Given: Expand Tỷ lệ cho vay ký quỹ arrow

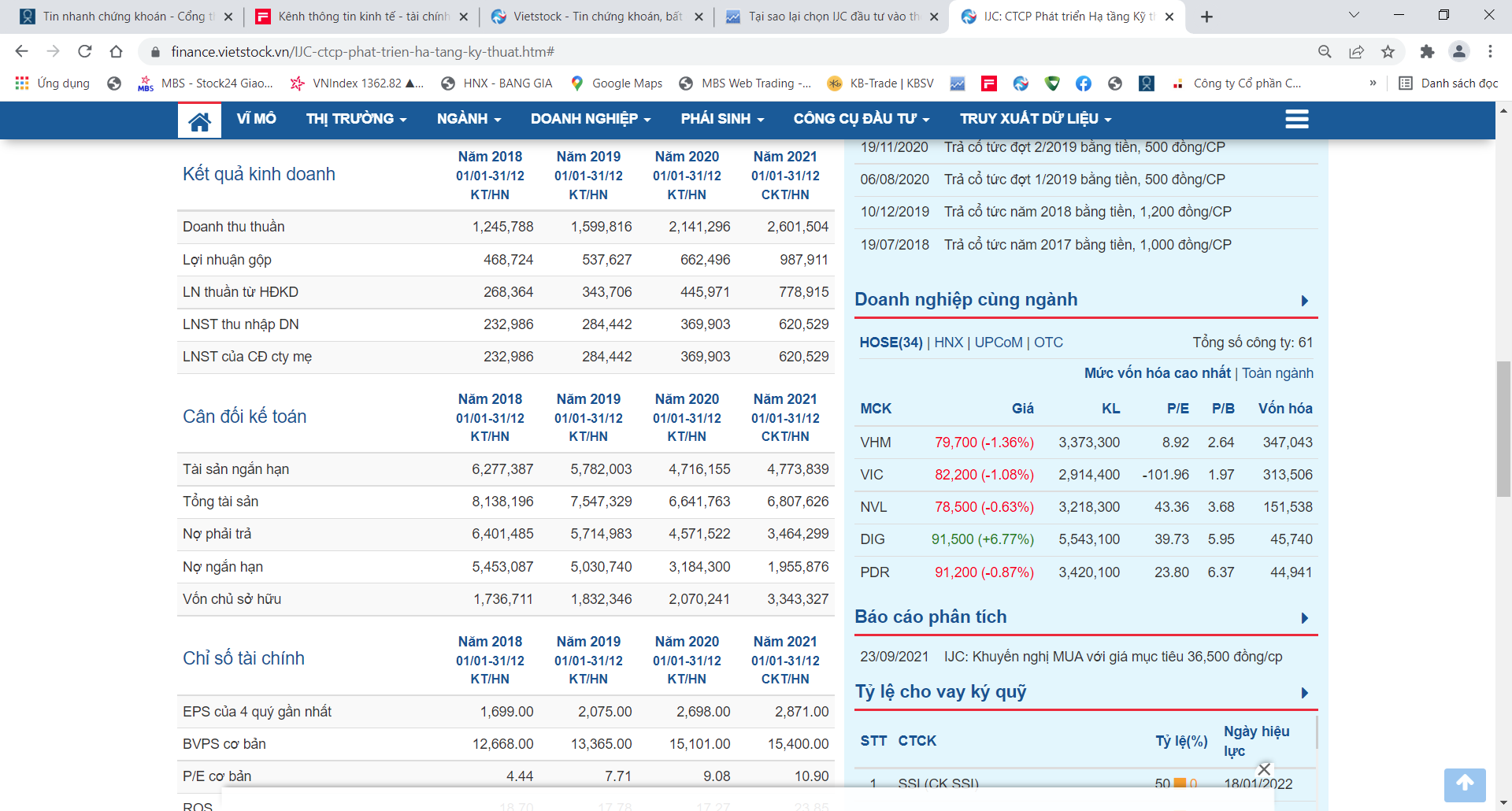Looking at the screenshot, I should [1305, 693].
